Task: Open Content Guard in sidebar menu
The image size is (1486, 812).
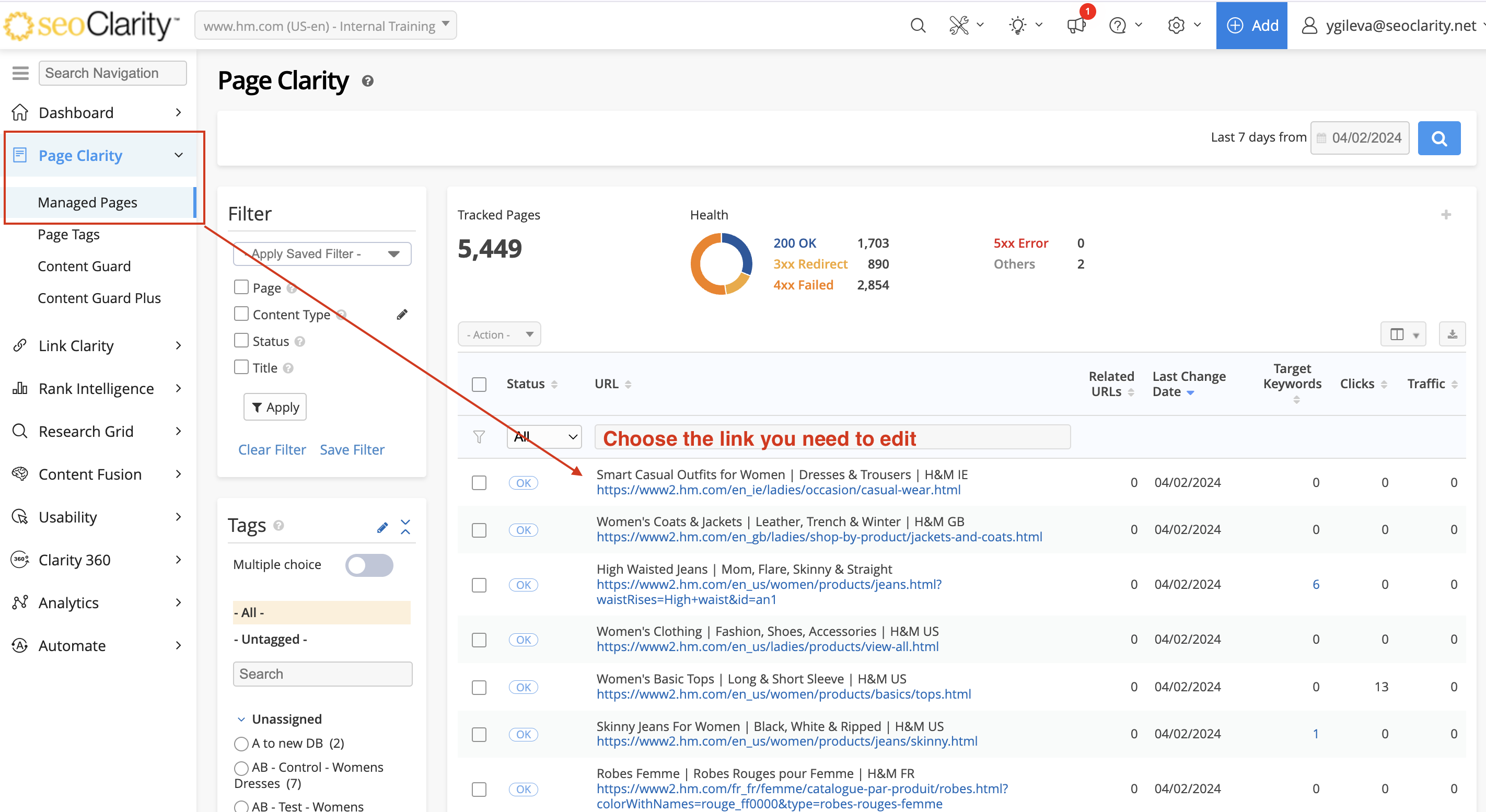Action: coord(84,266)
